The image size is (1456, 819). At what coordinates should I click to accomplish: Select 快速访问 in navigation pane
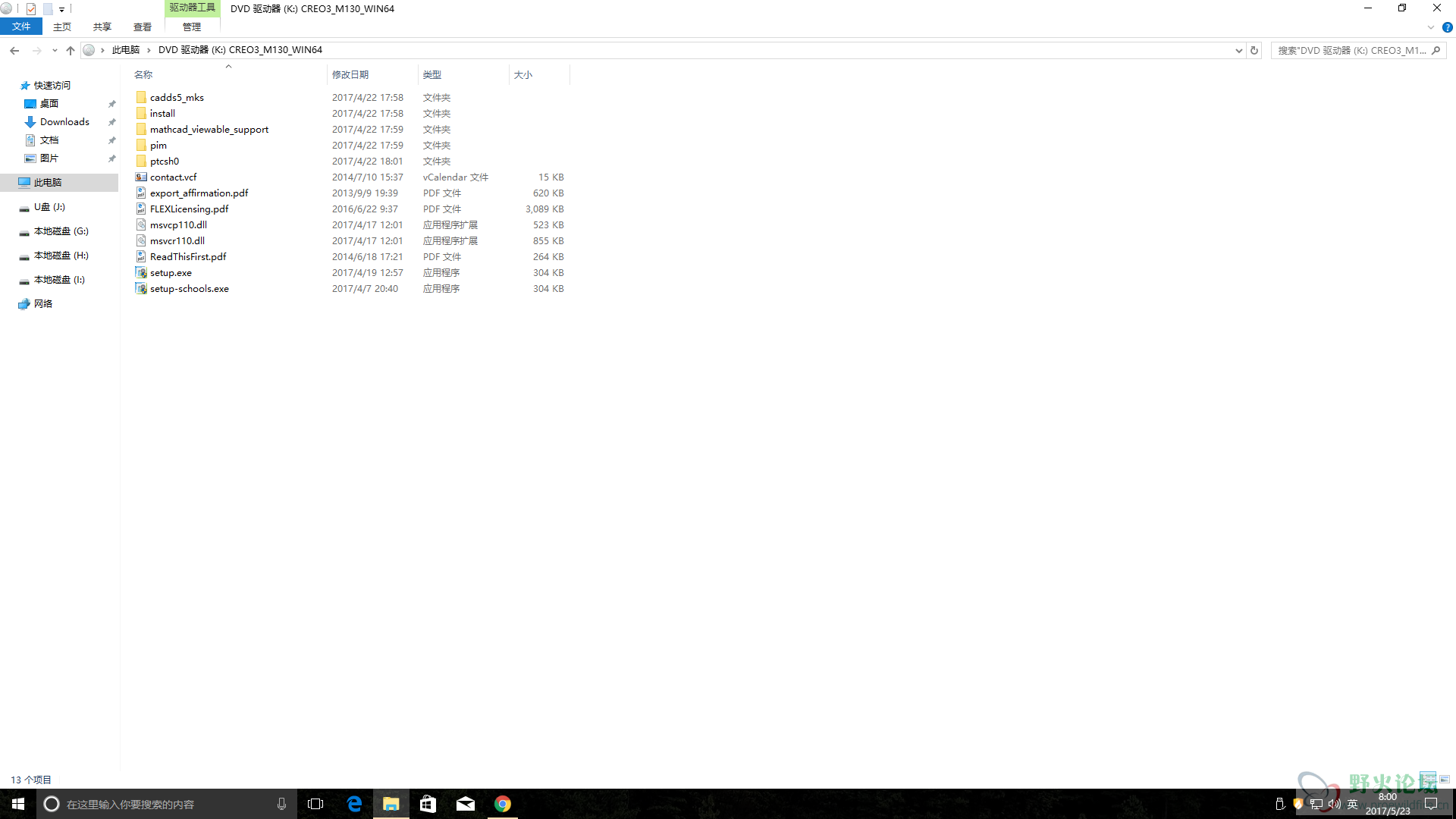52,85
